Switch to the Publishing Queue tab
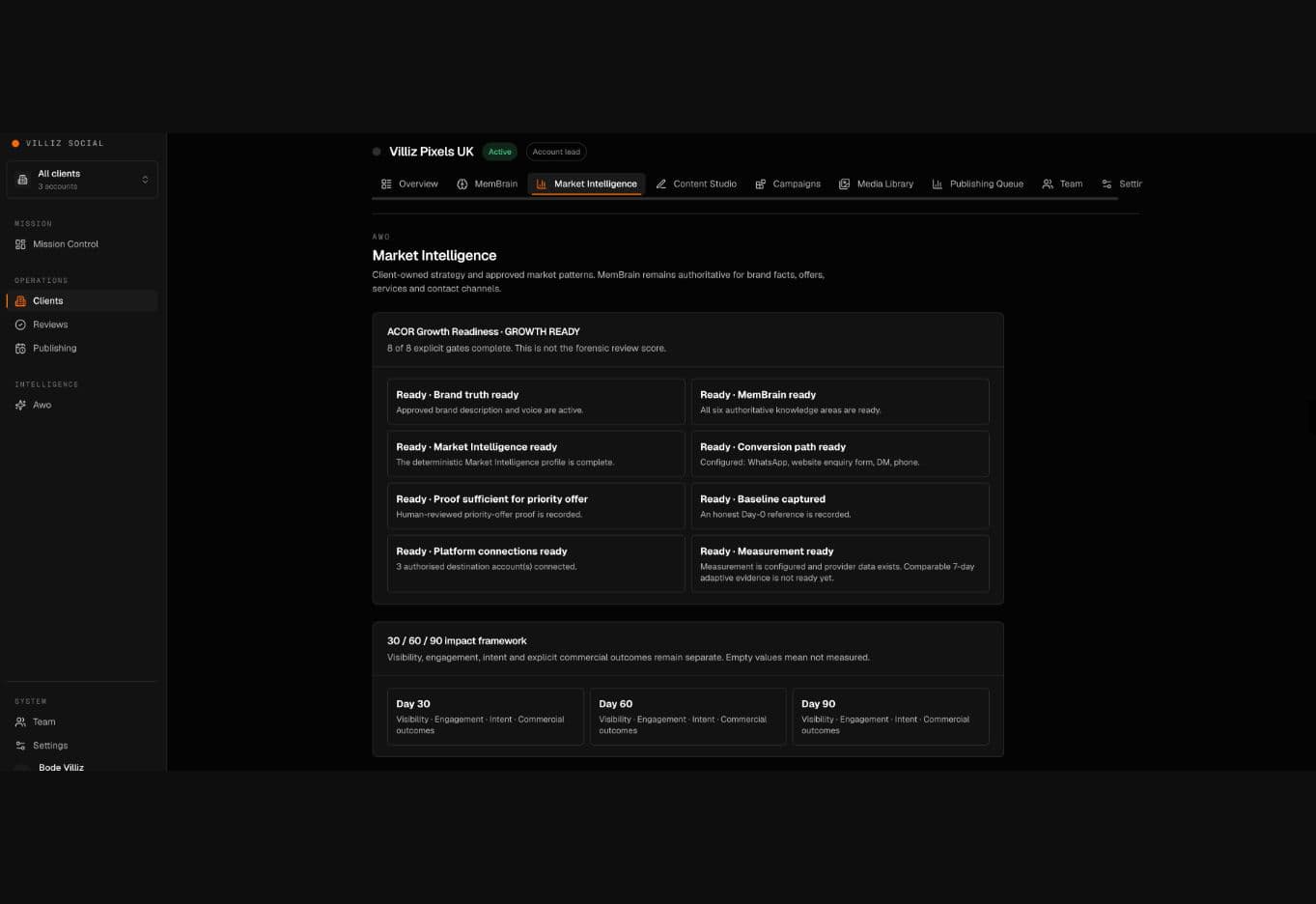 click(977, 184)
